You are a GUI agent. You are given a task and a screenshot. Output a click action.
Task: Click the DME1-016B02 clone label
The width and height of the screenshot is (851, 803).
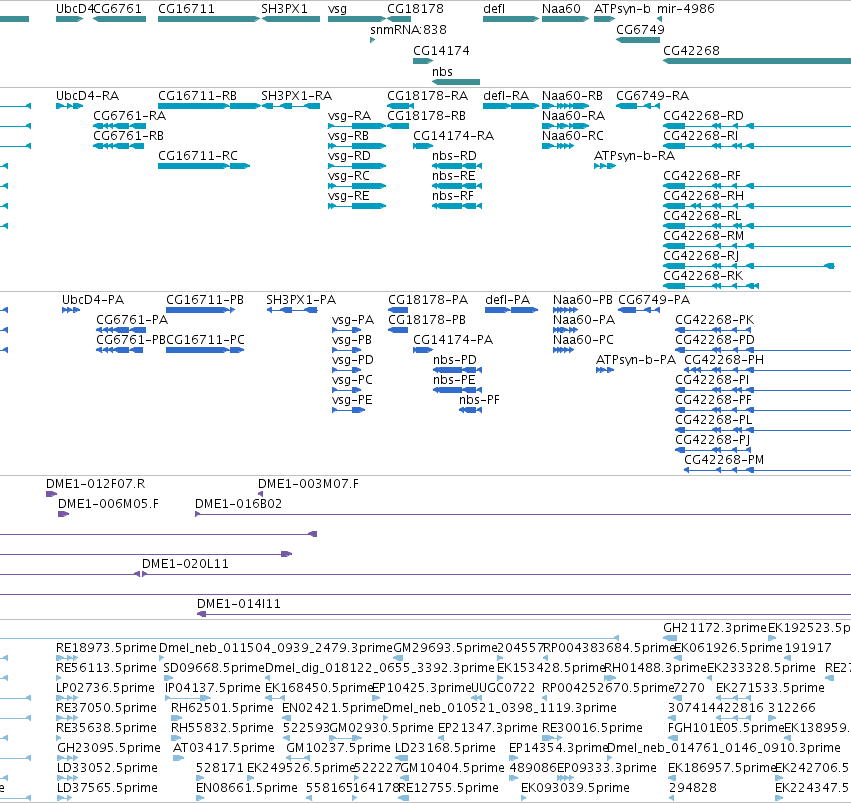[x=238, y=504]
